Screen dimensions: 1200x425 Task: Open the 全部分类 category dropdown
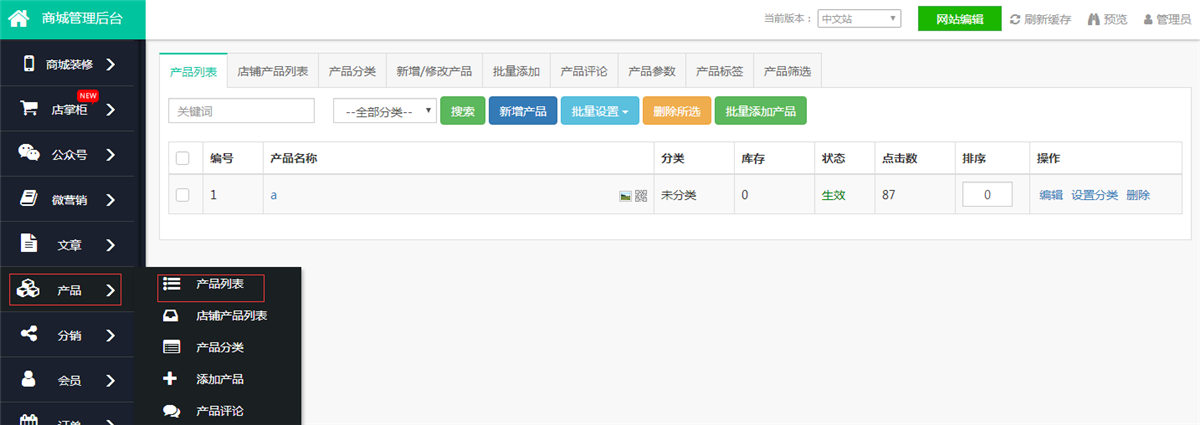[385, 111]
